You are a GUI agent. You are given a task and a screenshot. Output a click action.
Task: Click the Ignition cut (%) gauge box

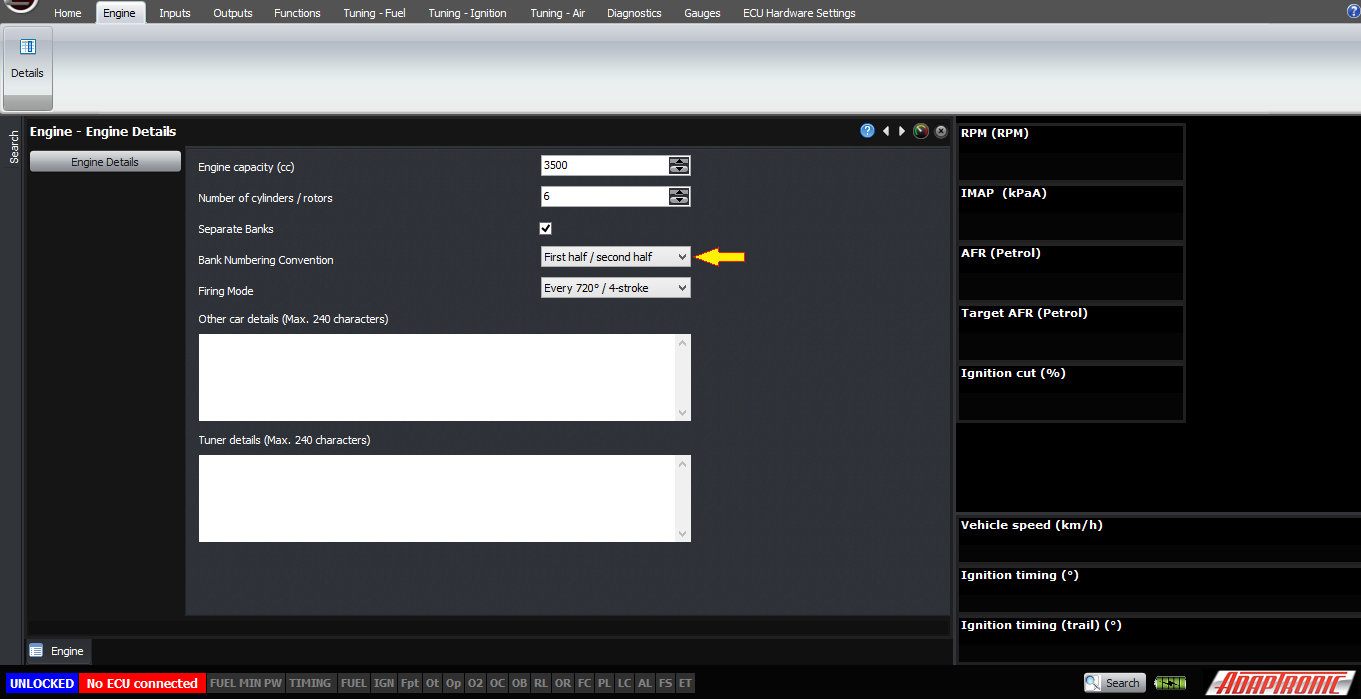click(1071, 392)
